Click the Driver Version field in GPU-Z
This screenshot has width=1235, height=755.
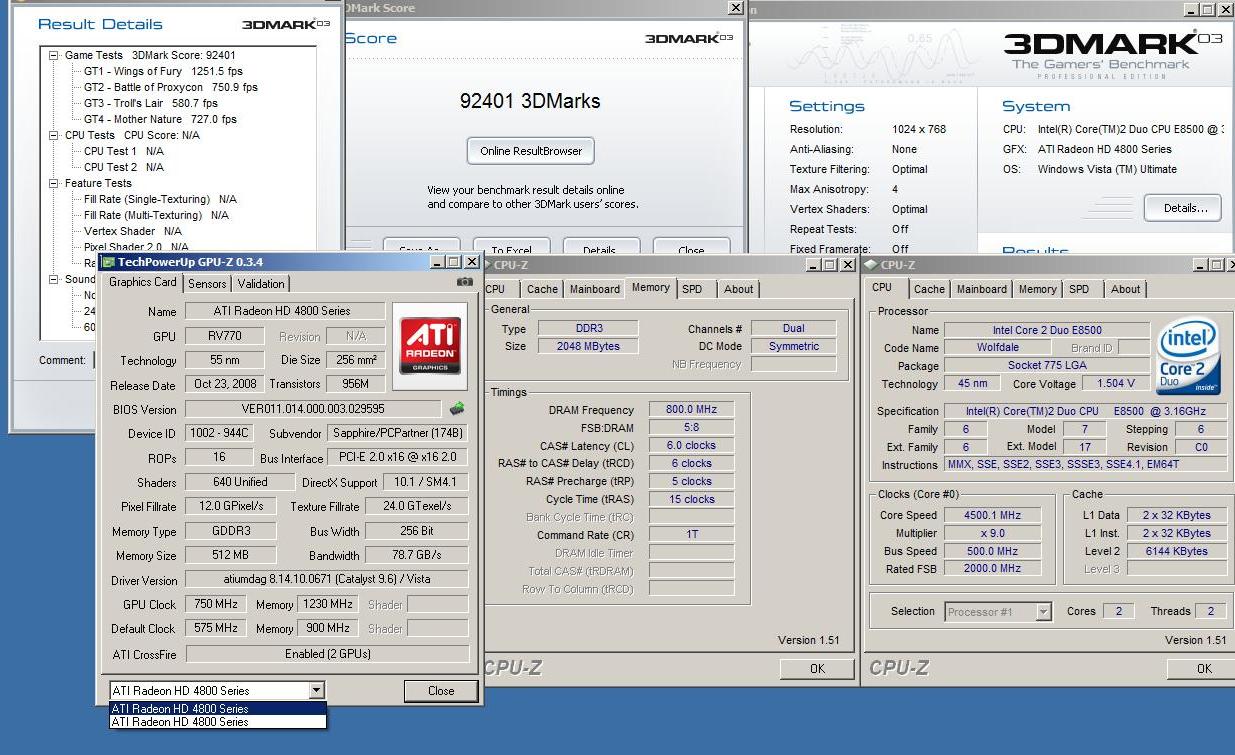(327, 580)
